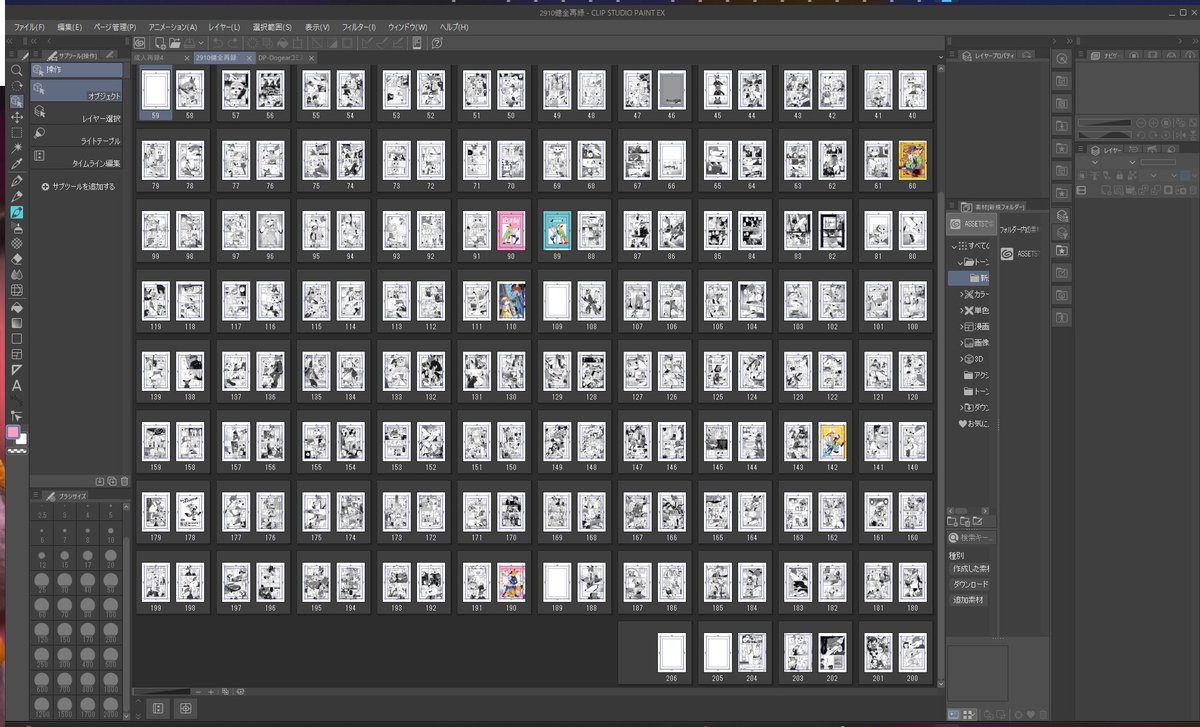Open page 59 blank thumbnail
The width and height of the screenshot is (1200, 727).
coord(156,90)
